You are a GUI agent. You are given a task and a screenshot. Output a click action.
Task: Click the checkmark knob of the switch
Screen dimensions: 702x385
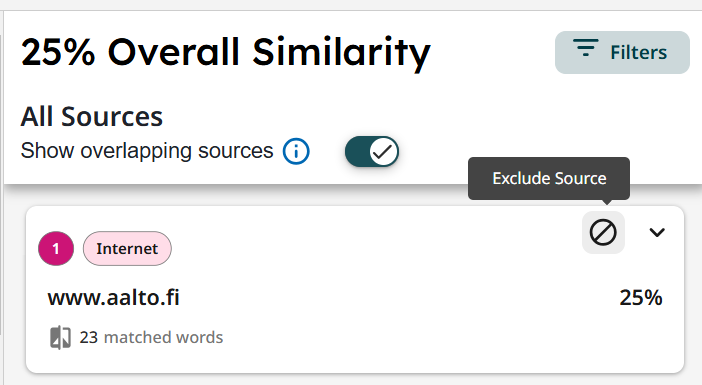pyautogui.click(x=384, y=152)
